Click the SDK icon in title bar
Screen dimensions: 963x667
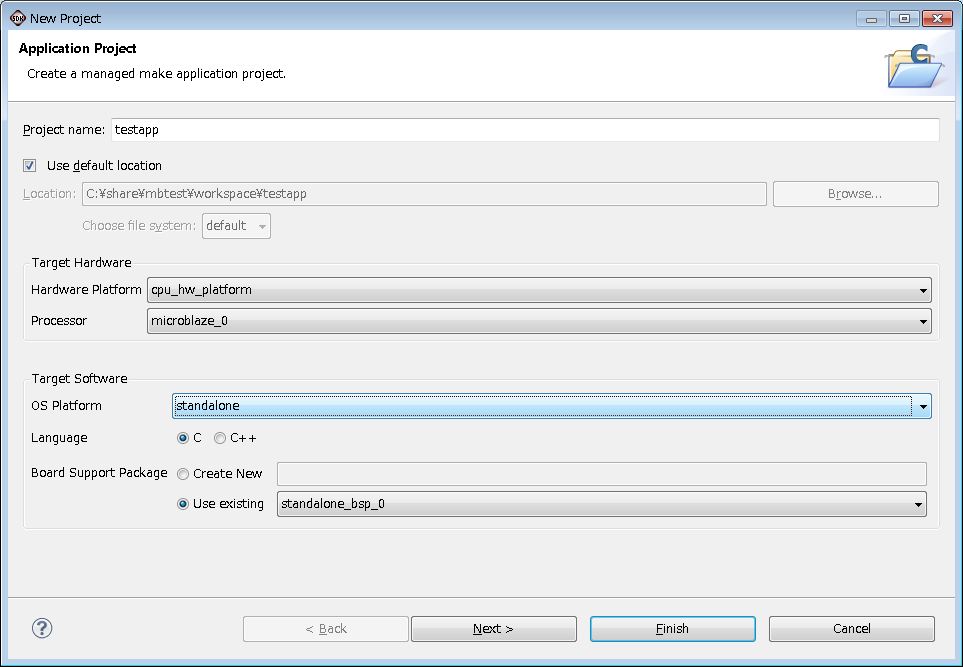(17, 18)
